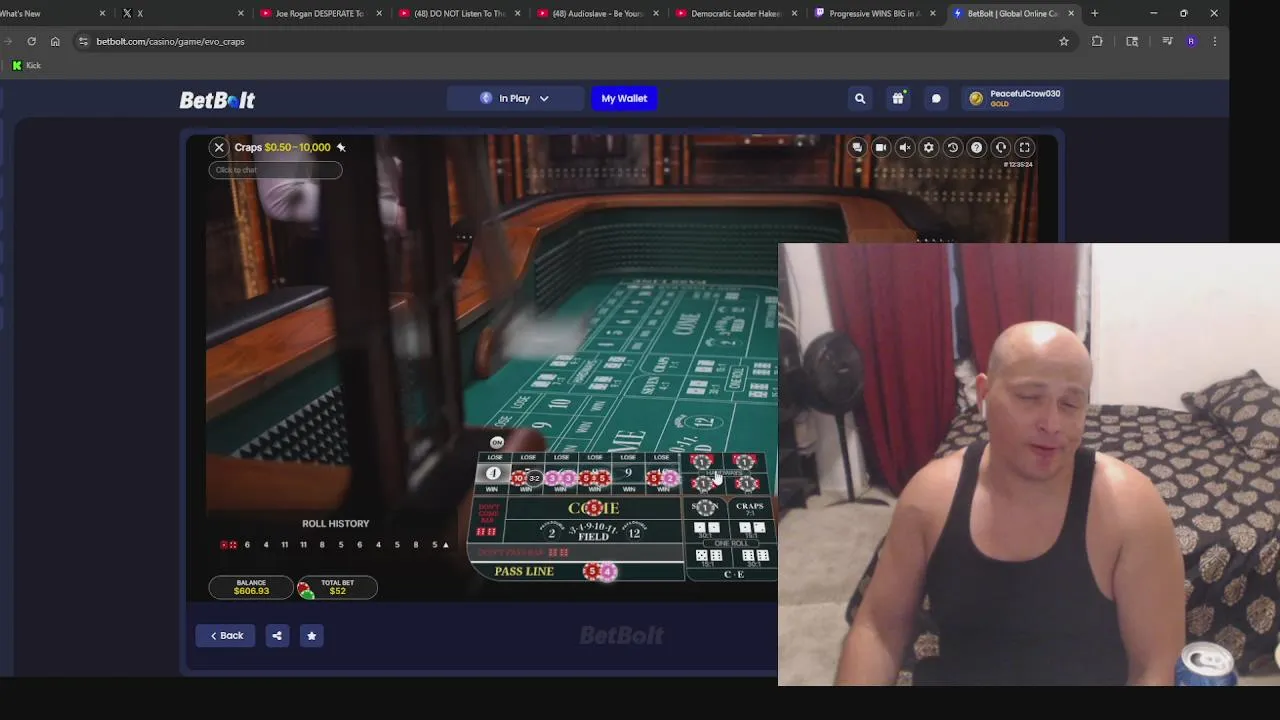Open the game history clock icon
Image resolution: width=1280 pixels, height=720 pixels.
(x=953, y=147)
